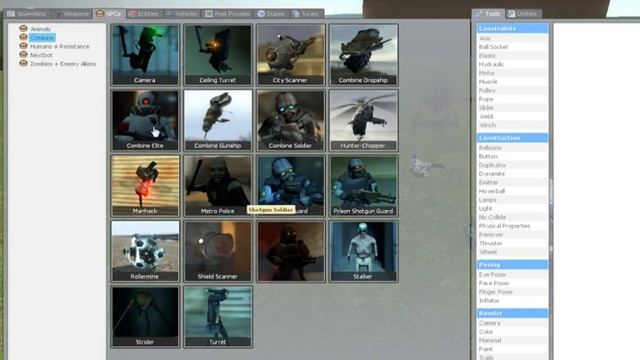This screenshot has height=360, width=640.
Task: Select the unlabeled red-eyed soldier tile beside Stalker
Action: coord(291,251)
